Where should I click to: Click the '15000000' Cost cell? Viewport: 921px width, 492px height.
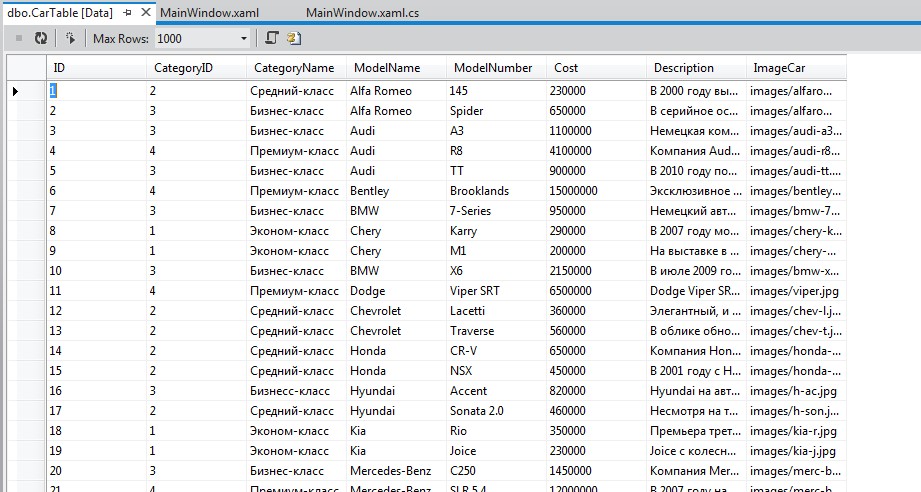tap(596, 191)
